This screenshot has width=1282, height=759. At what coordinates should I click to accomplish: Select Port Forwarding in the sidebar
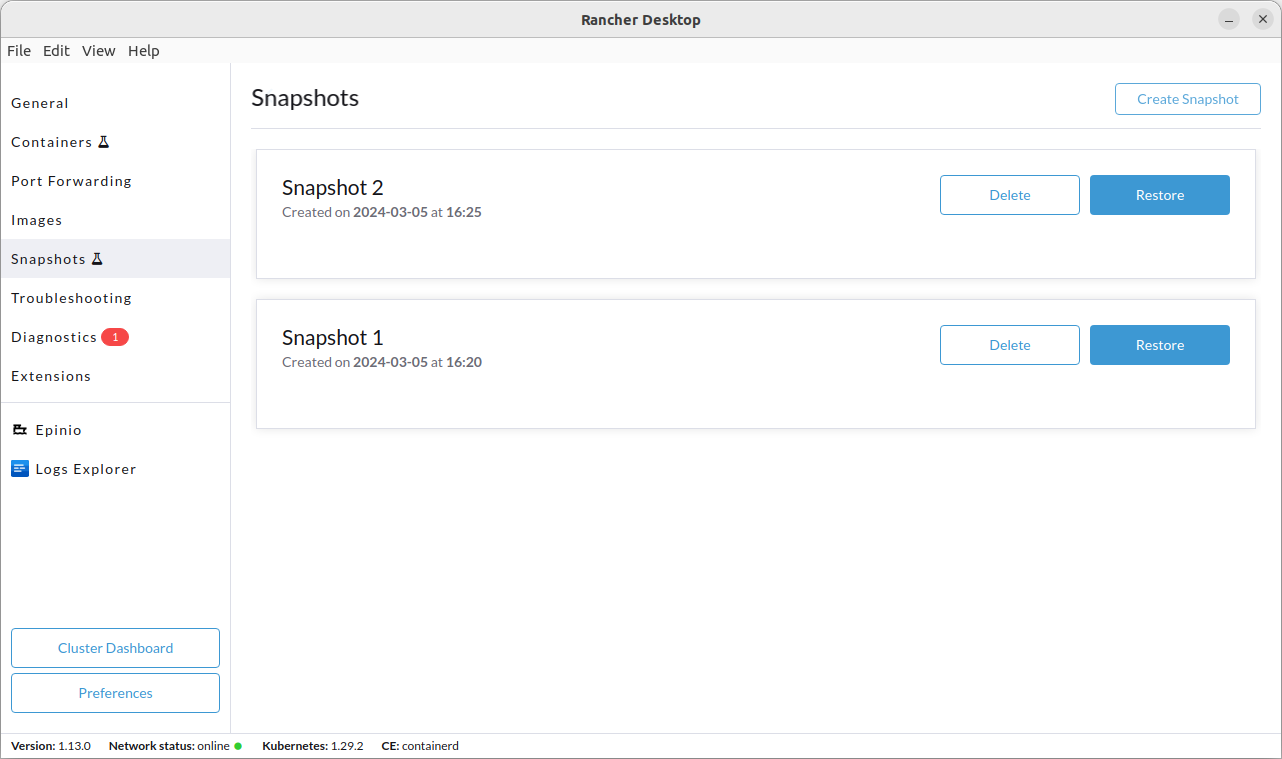(115, 181)
